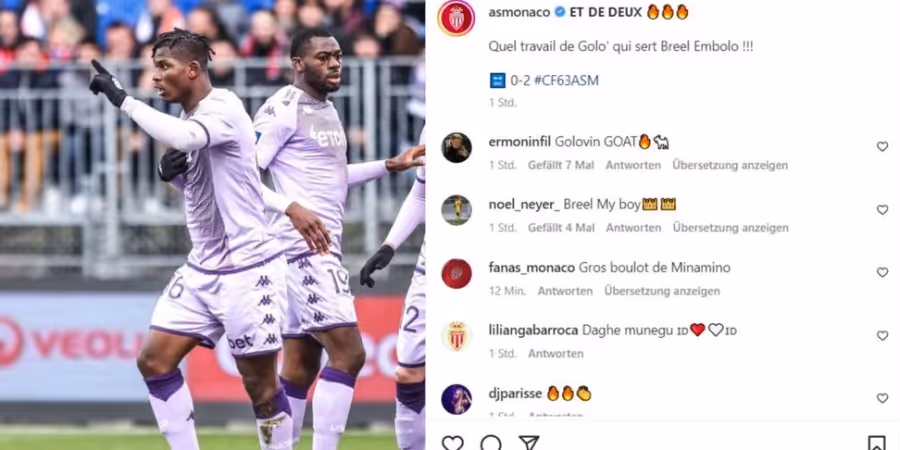Viewport: 900px width, 450px height.
Task: Click the post photo of players
Action: pyautogui.click(x=212, y=225)
